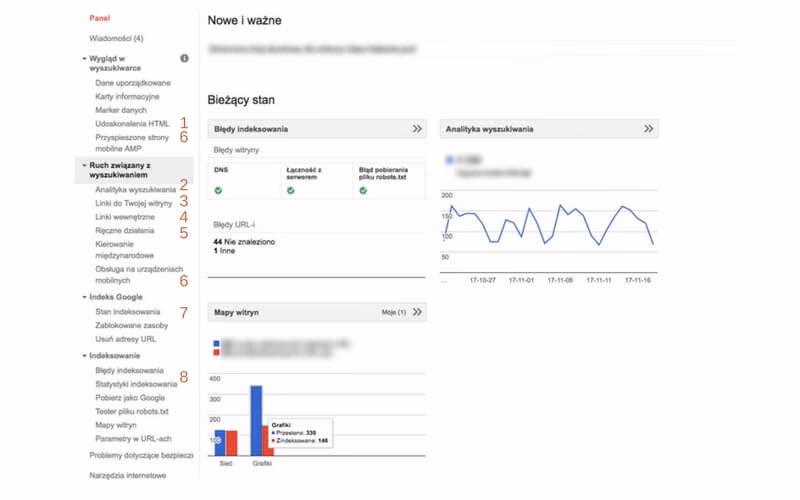Open Marker danych page
800x500 pixels.
121,110
